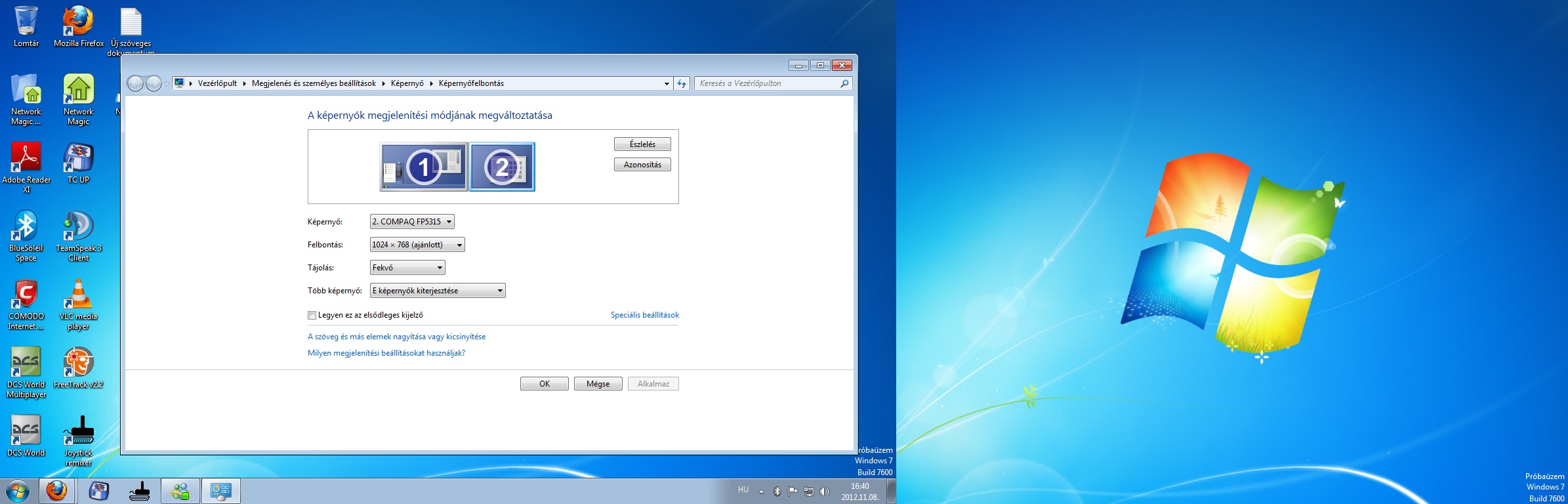The height and width of the screenshot is (504, 1568).
Task: Open the Bluetooth tray icon
Action: coord(777,491)
